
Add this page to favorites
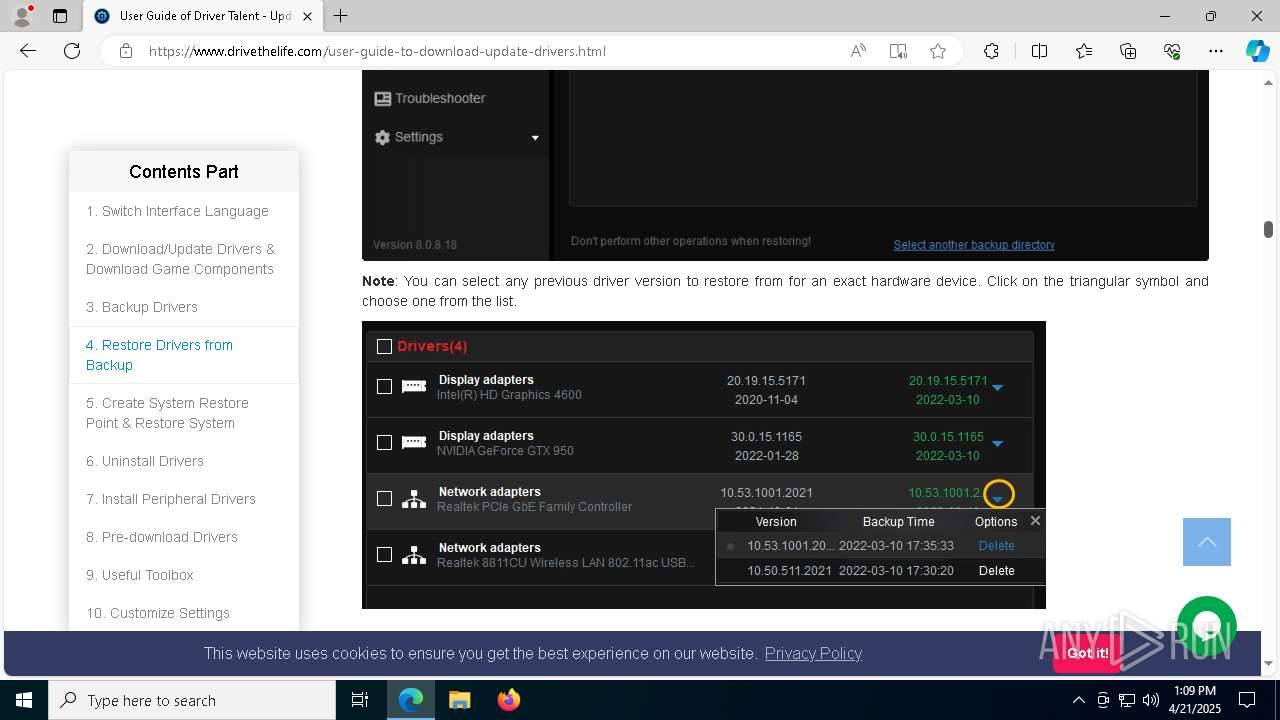click(938, 51)
